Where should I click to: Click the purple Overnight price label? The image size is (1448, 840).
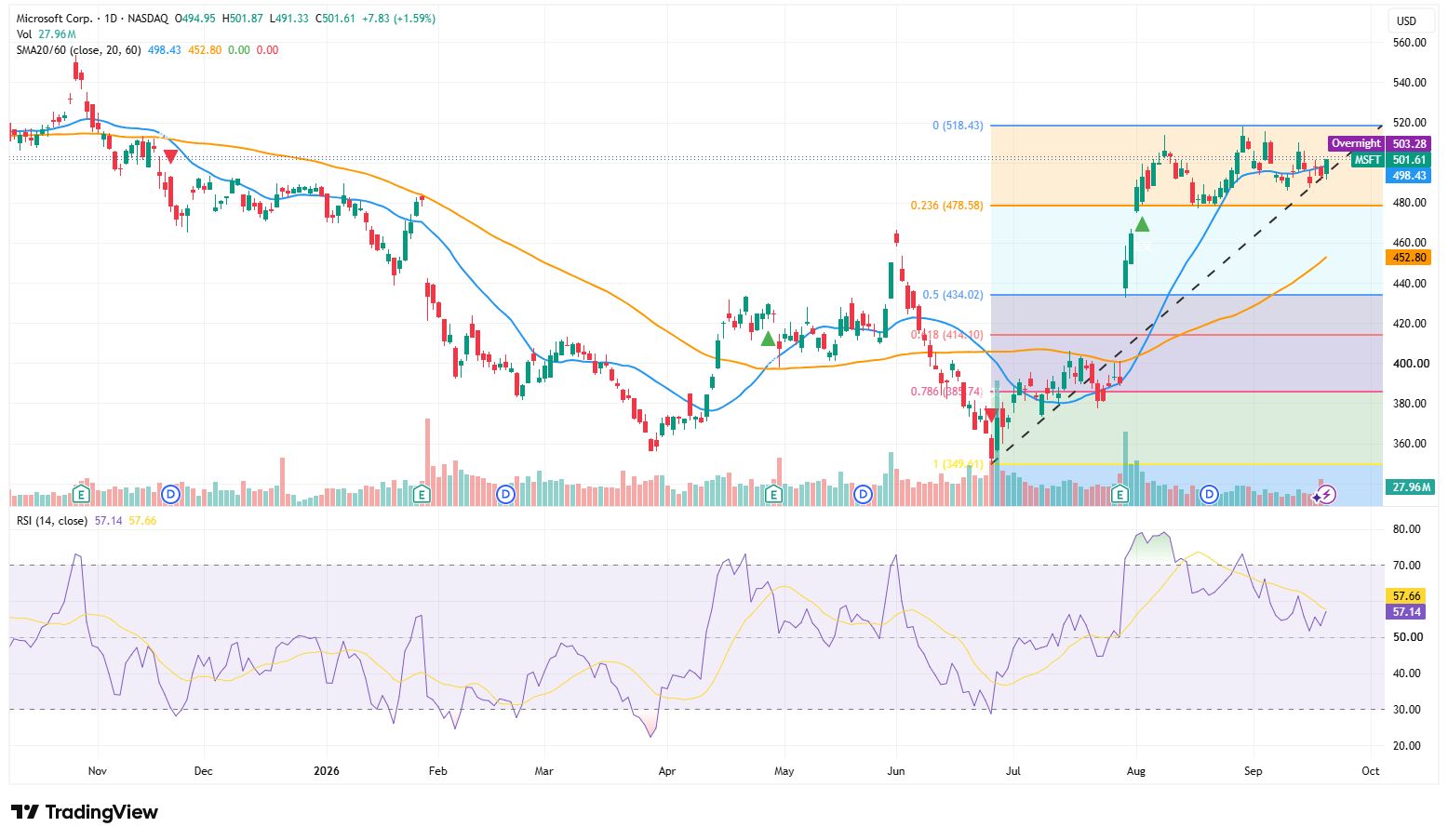pos(1356,143)
